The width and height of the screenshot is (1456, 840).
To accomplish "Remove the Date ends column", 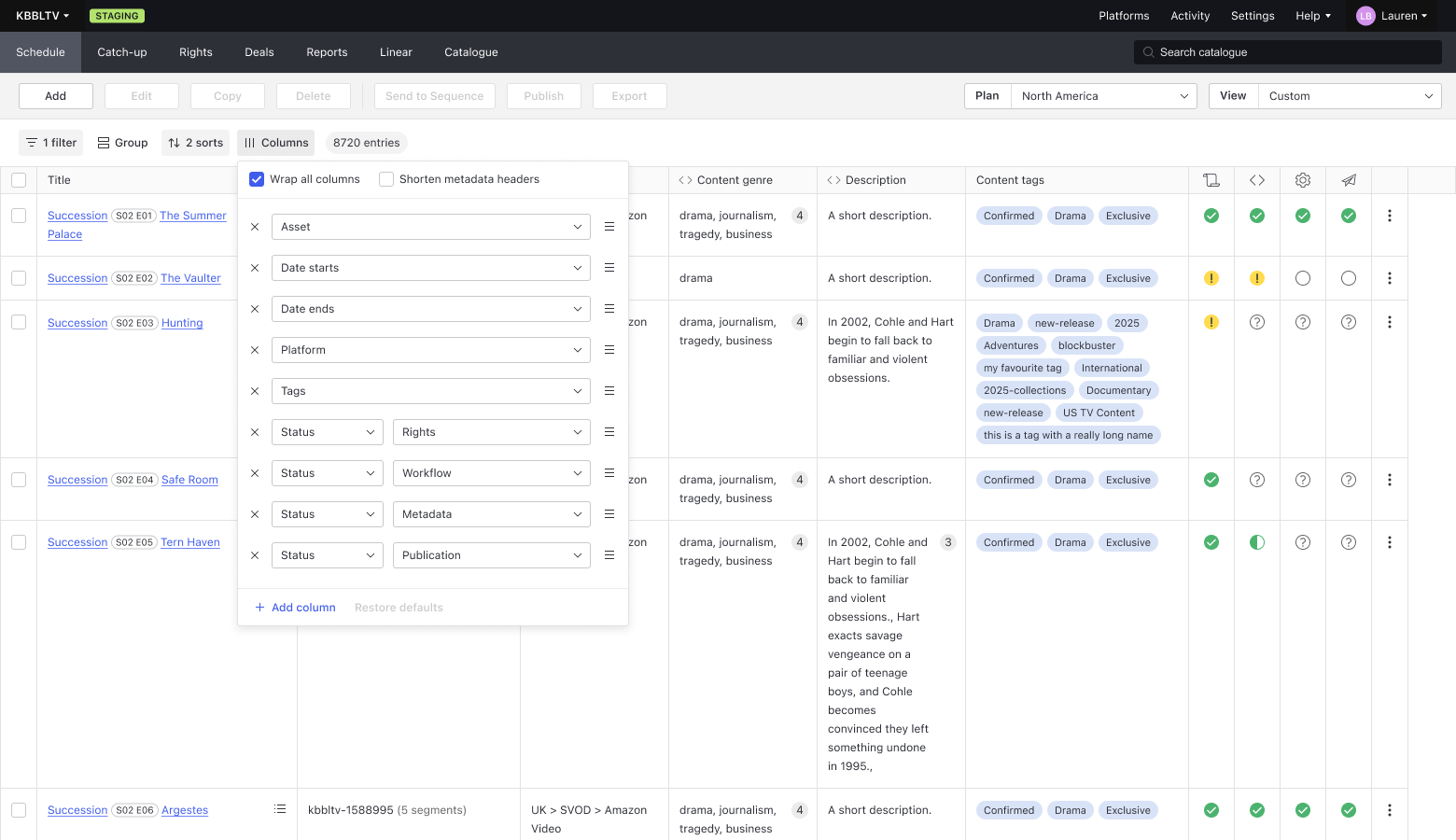I will coord(255,309).
